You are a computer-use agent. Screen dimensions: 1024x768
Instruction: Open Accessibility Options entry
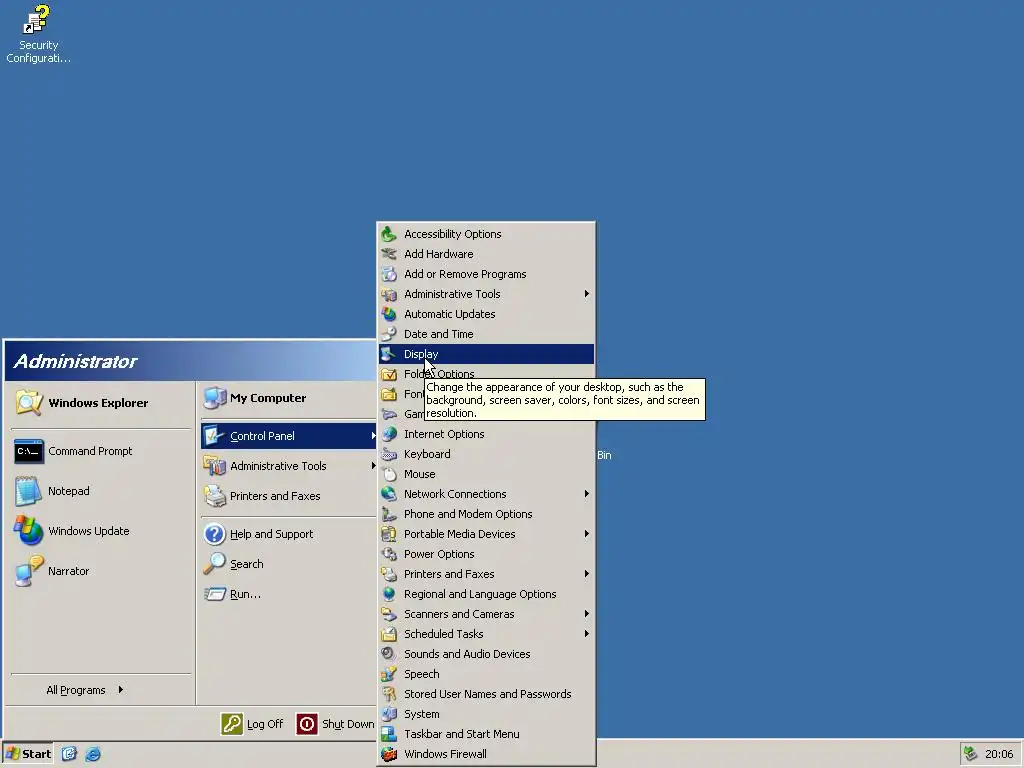(x=487, y=234)
